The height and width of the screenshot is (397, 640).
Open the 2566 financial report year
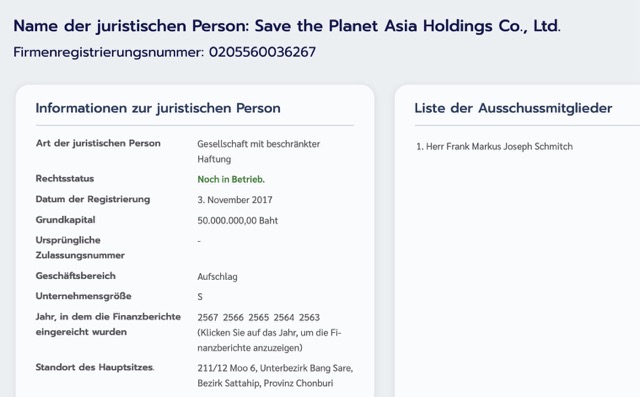(x=233, y=317)
